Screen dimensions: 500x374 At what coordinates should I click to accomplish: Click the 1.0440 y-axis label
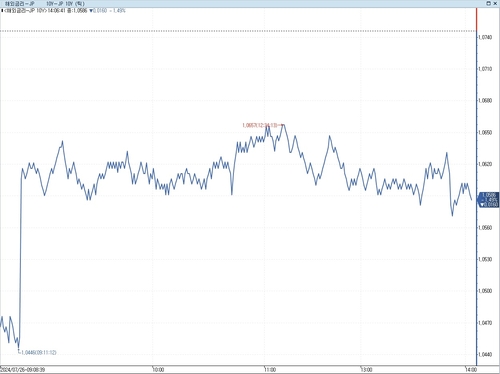click(x=485, y=354)
